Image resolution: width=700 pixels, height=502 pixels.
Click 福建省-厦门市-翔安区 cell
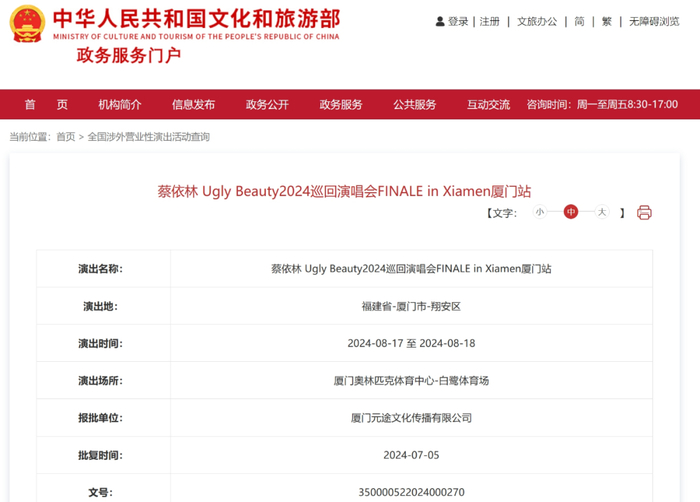point(411,306)
